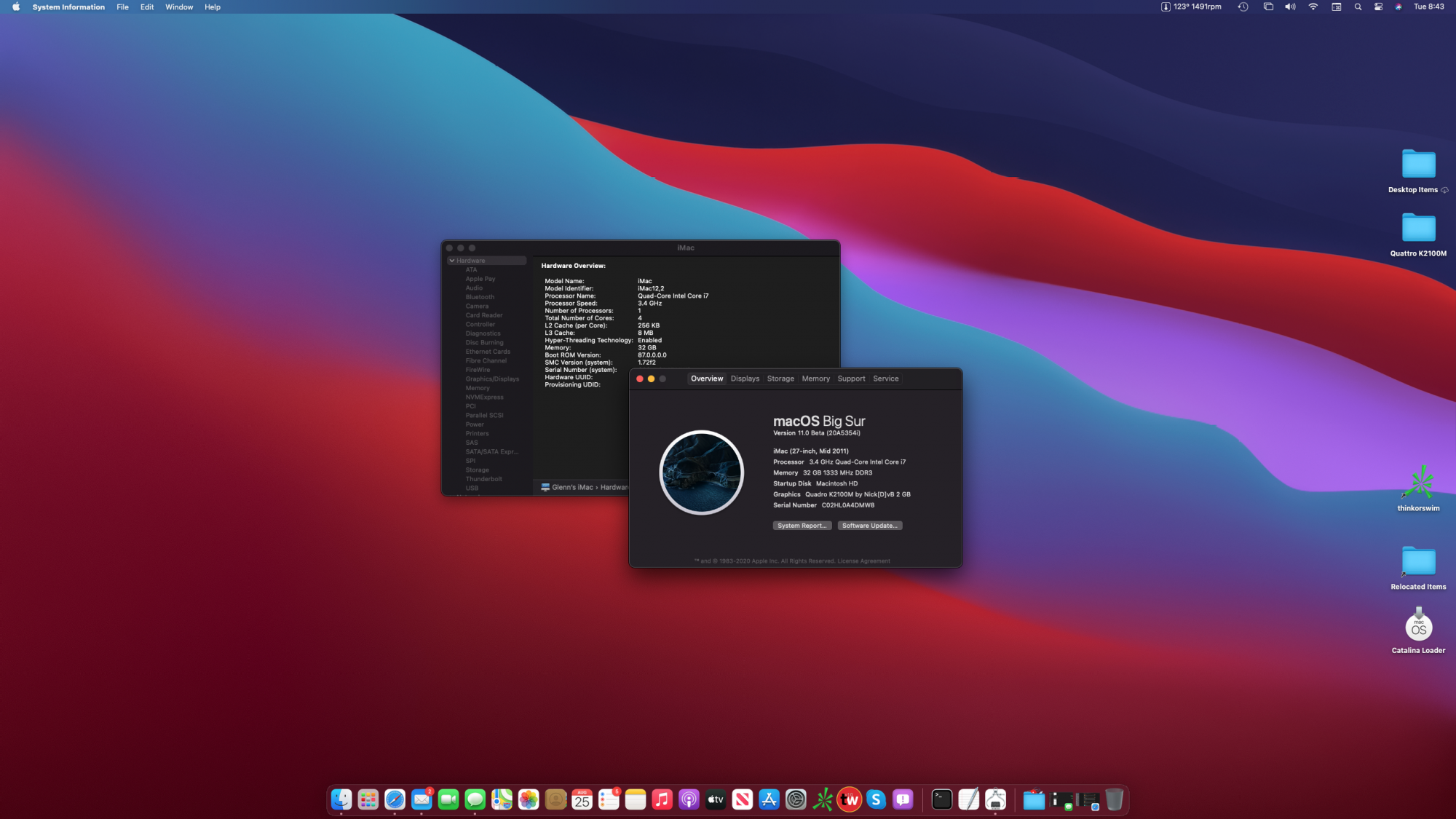Switch to the Storage tab
This screenshot has width=1456, height=819.
click(780, 379)
